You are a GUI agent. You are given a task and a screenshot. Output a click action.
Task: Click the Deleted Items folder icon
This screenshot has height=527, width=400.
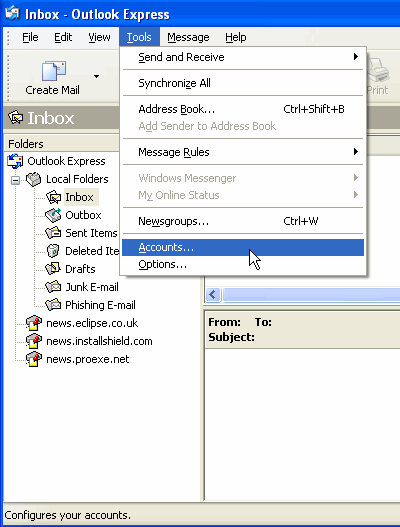[53, 251]
